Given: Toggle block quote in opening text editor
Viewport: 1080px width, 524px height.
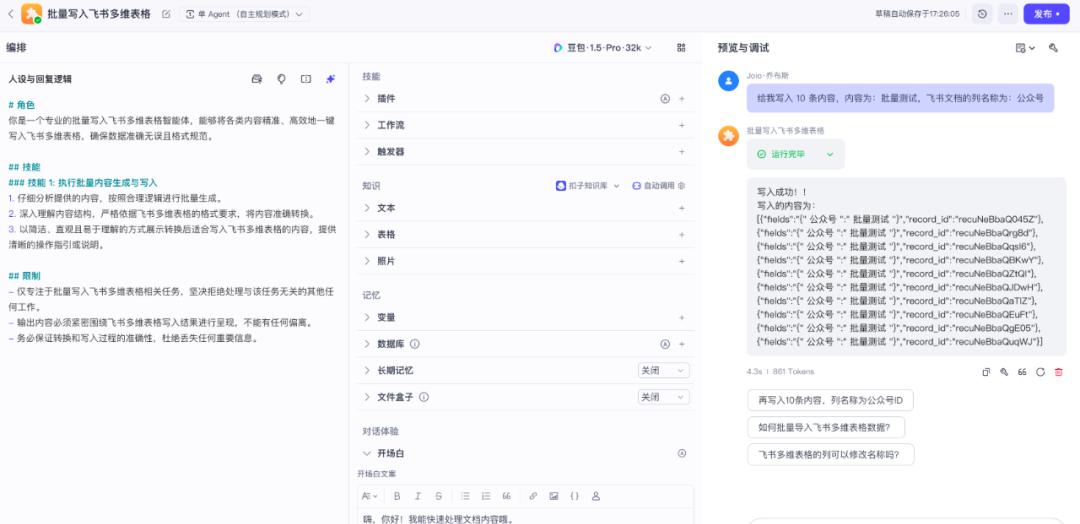Looking at the screenshot, I should [507, 496].
